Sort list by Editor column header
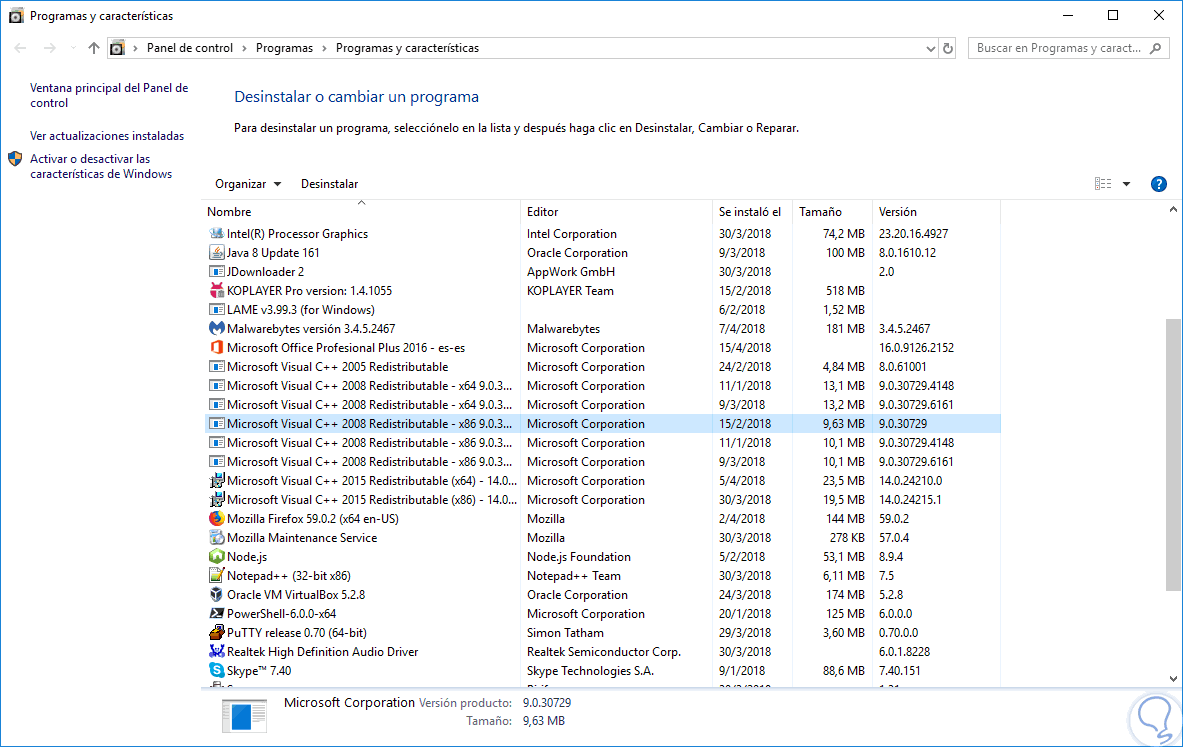This screenshot has height=747, width=1183. click(x=616, y=211)
